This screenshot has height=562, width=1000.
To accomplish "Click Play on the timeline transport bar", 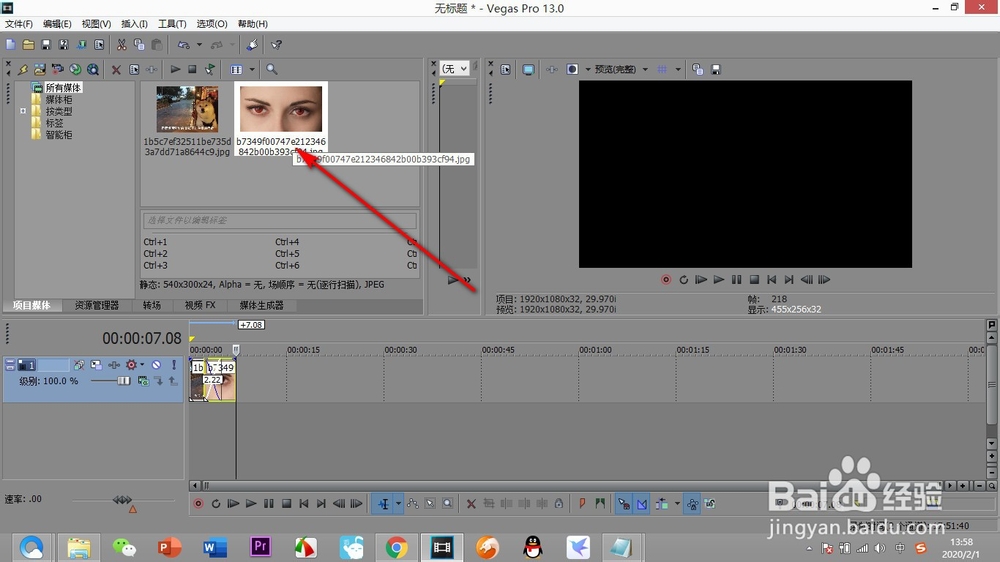I will click(251, 504).
